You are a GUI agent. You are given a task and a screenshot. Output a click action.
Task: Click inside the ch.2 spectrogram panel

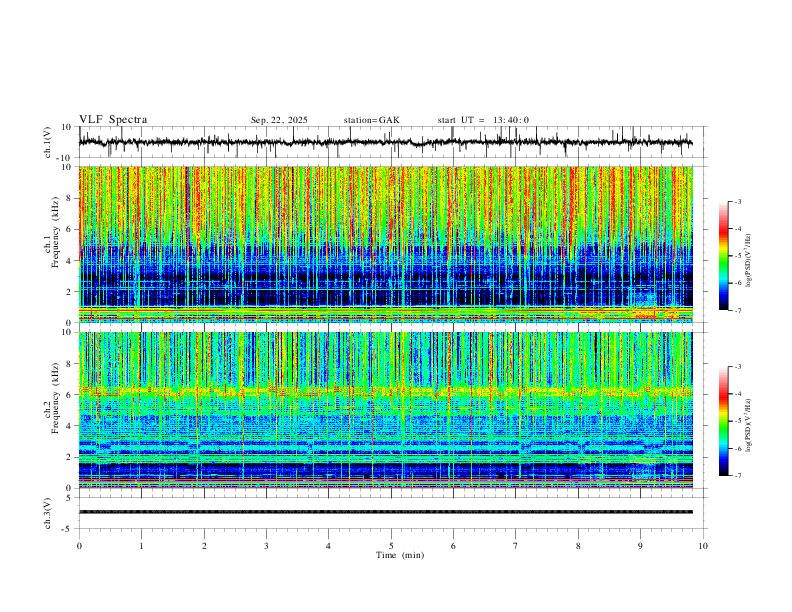(x=385, y=410)
